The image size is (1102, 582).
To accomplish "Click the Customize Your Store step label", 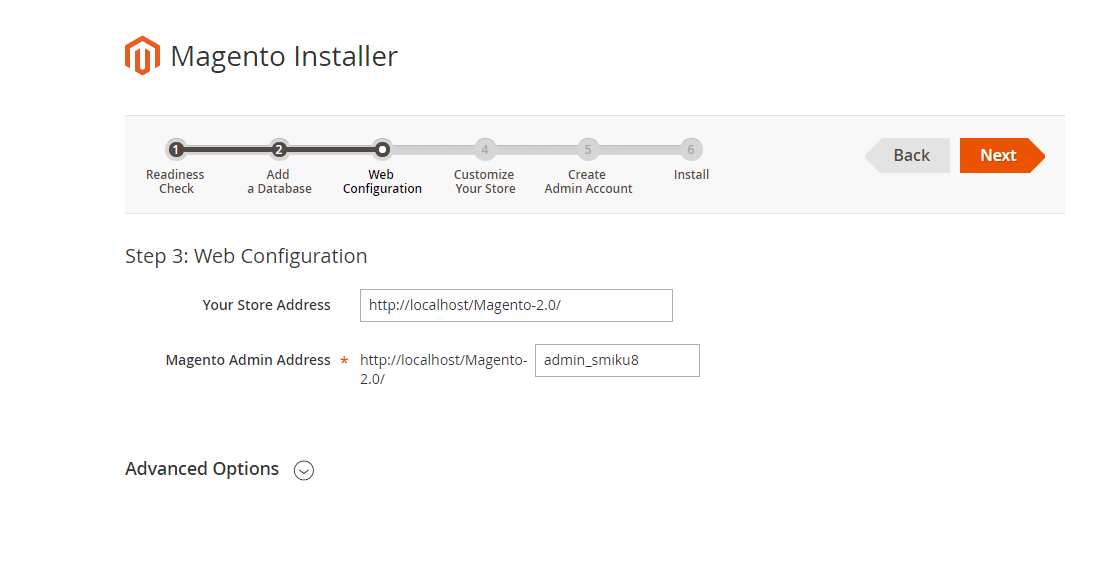I will (x=485, y=181).
